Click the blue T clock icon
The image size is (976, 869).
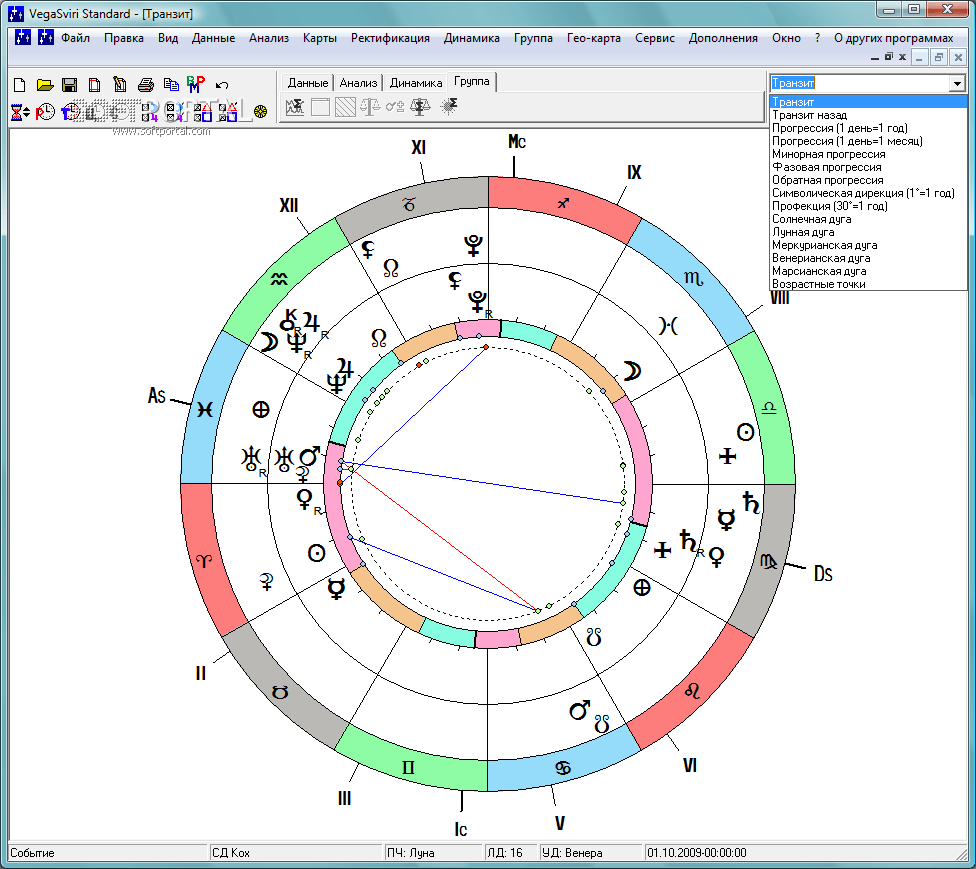(70, 112)
